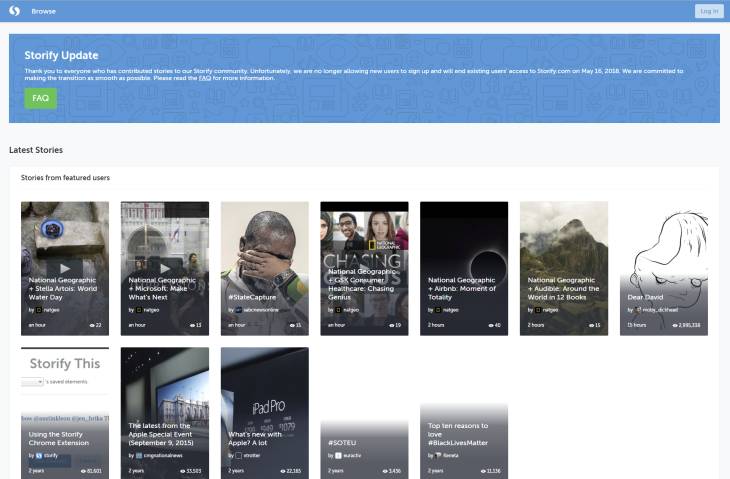This screenshot has width=730, height=479.
Task: Click views eye icon on #StateCapture card
Action: pos(292,325)
